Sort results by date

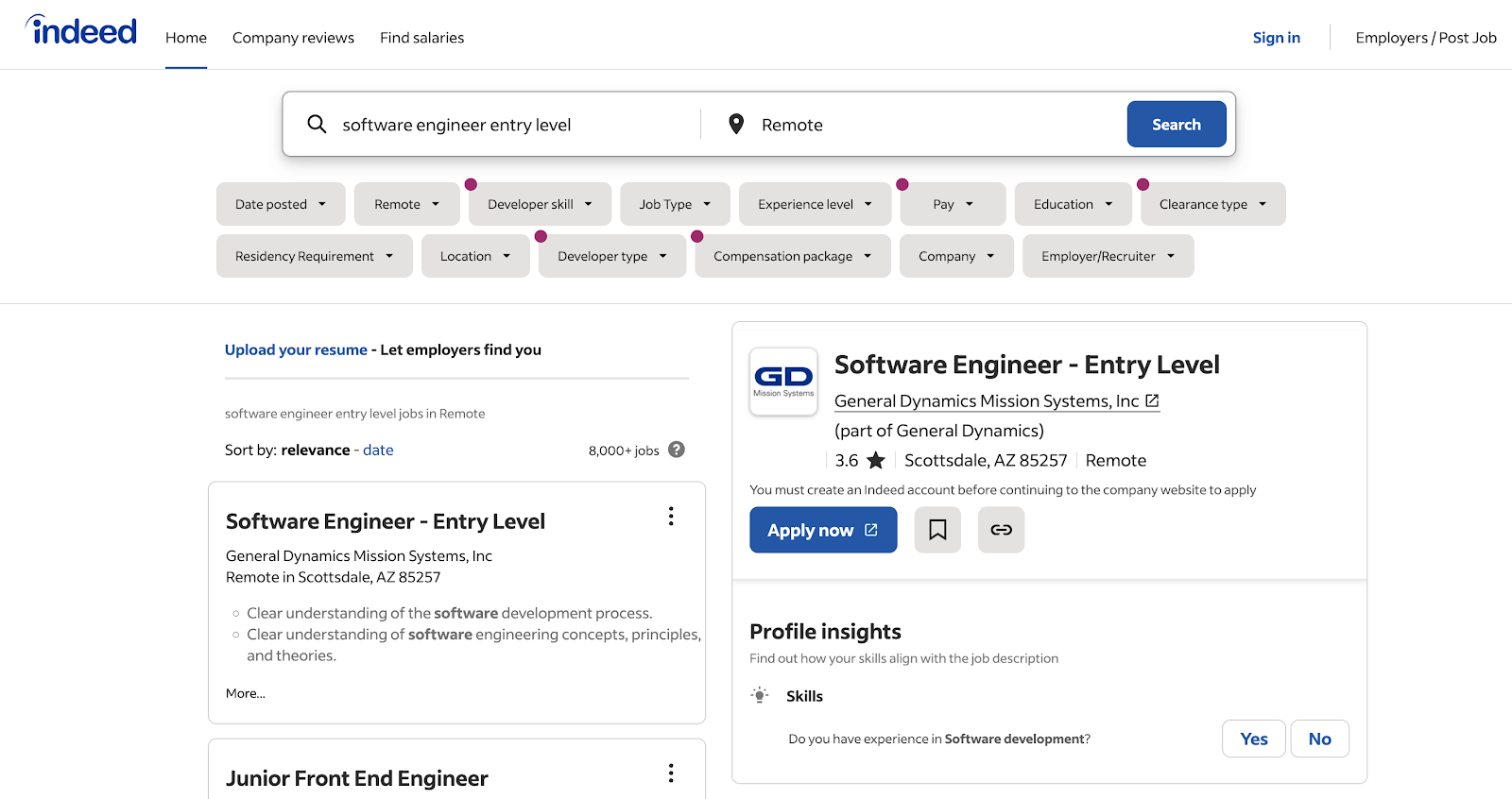tap(378, 450)
